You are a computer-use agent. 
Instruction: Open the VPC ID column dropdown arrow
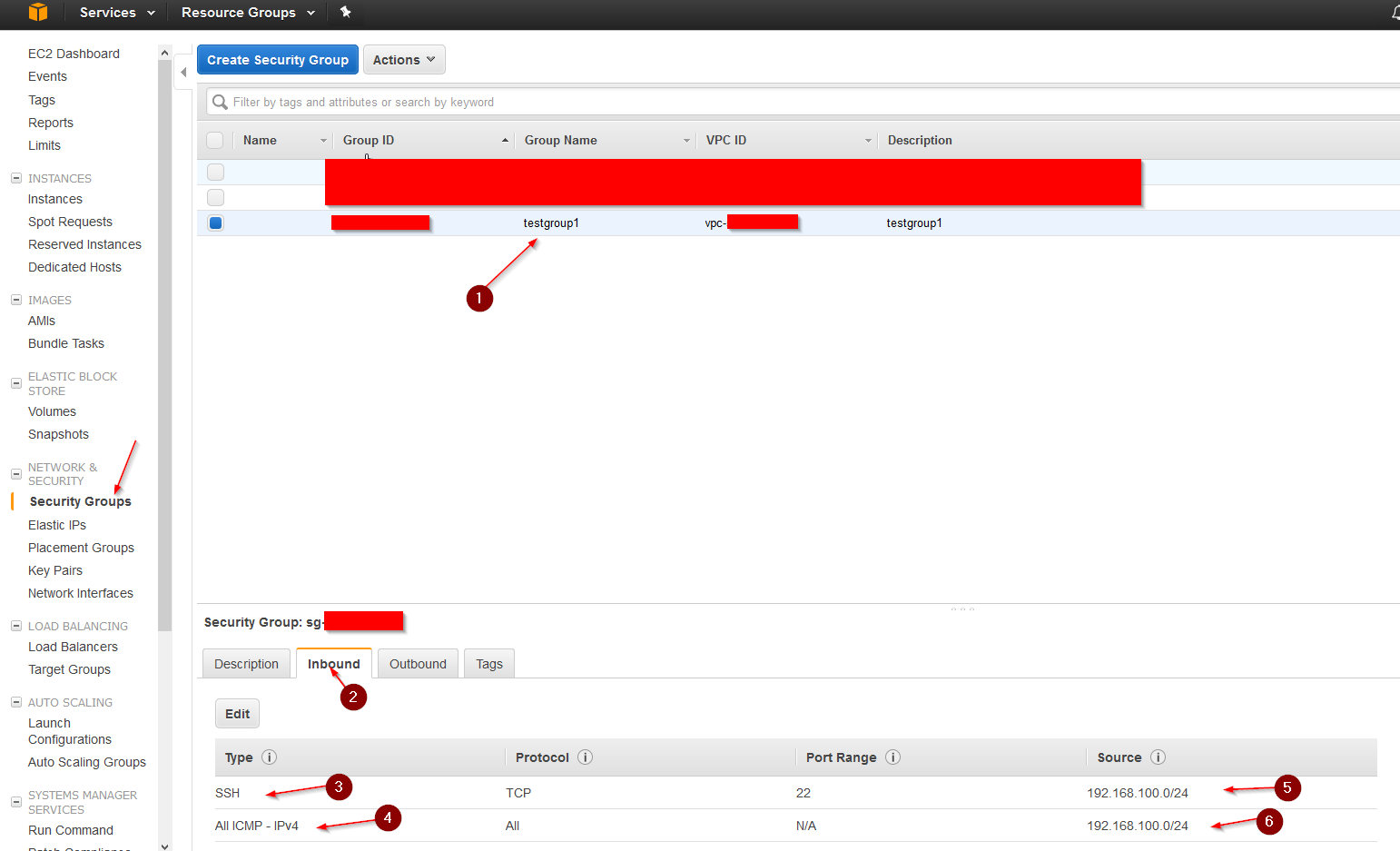868,141
